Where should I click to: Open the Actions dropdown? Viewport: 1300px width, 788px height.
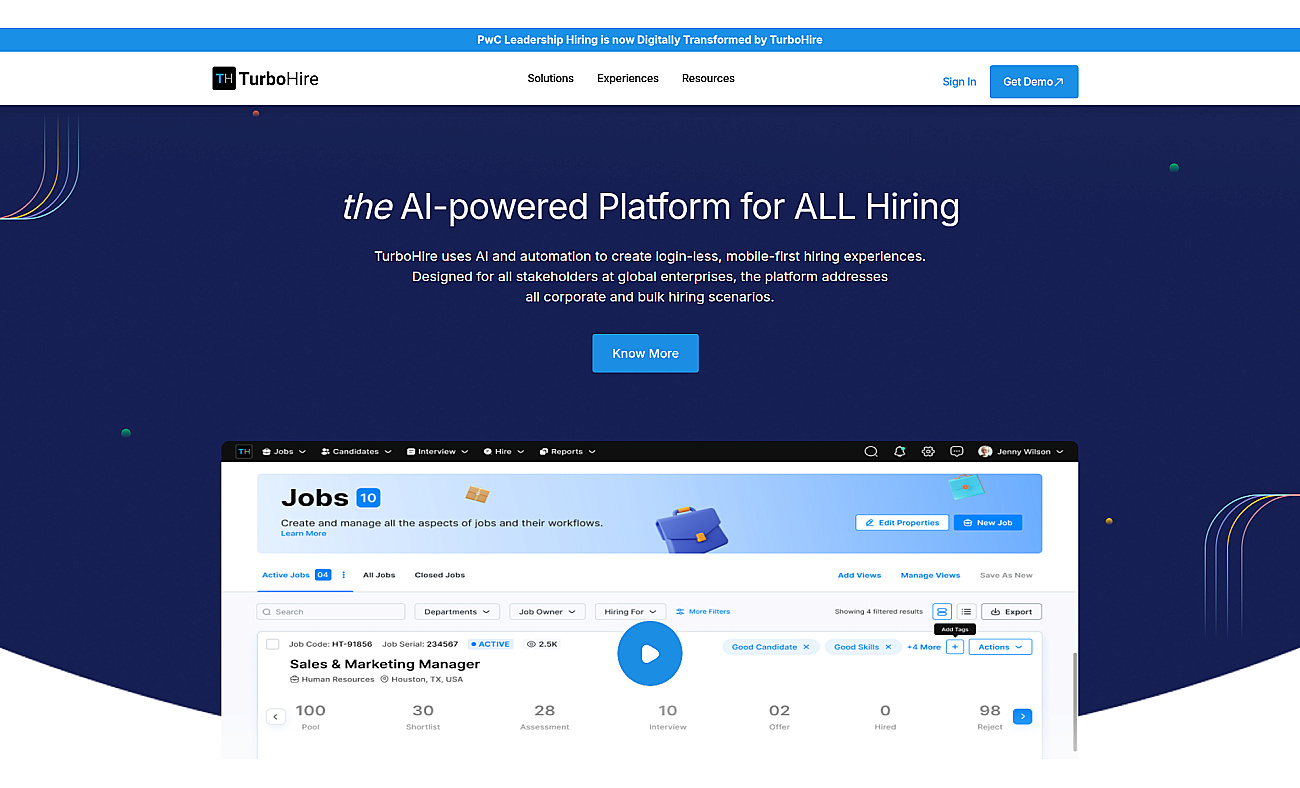(1000, 647)
